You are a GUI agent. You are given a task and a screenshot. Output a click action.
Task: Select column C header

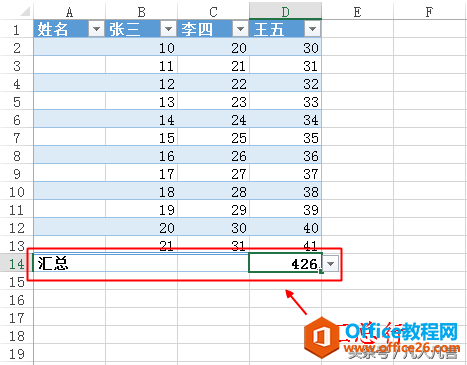point(213,12)
